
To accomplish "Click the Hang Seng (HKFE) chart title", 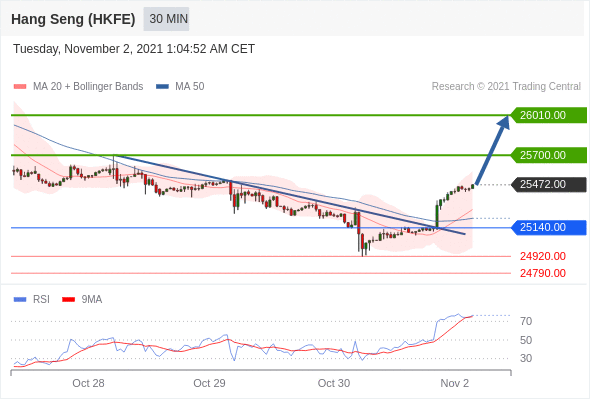I will (73, 19).
